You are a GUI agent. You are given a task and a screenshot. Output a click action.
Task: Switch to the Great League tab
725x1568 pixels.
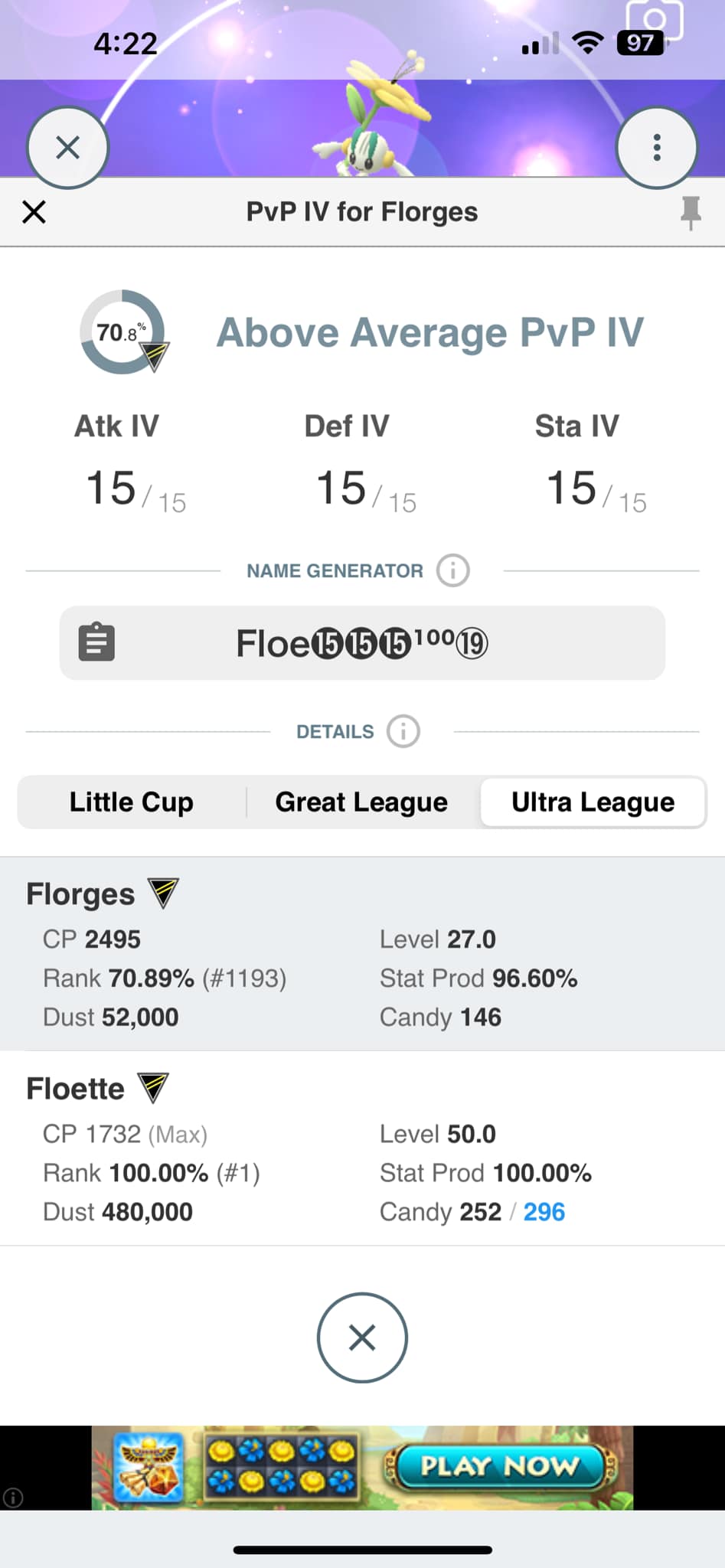(361, 802)
